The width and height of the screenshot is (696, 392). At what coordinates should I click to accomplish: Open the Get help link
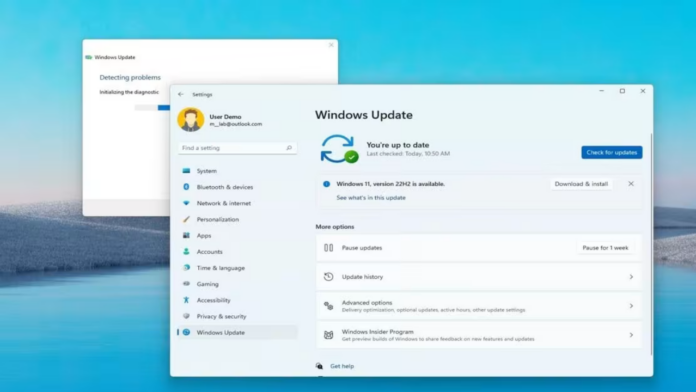coord(342,366)
